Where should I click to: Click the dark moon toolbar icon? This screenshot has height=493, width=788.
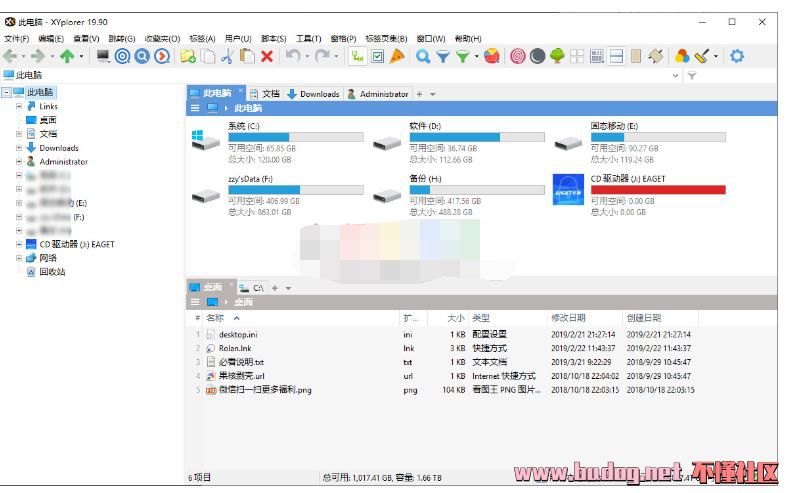click(x=537, y=56)
